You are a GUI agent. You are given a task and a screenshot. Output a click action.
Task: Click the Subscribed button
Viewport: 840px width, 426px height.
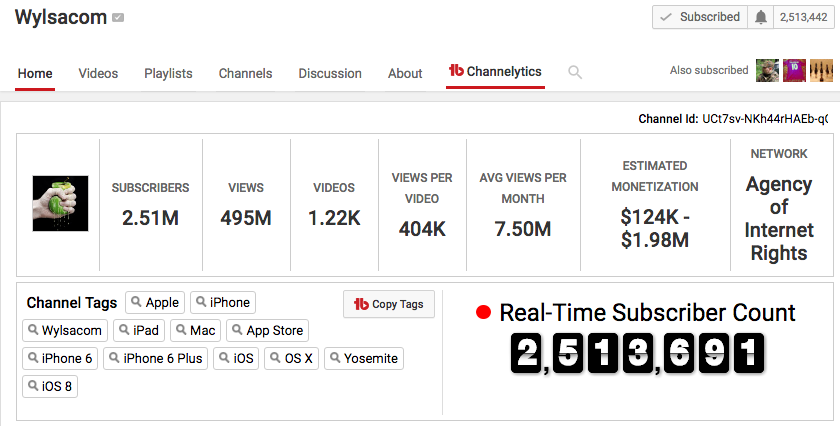point(700,17)
